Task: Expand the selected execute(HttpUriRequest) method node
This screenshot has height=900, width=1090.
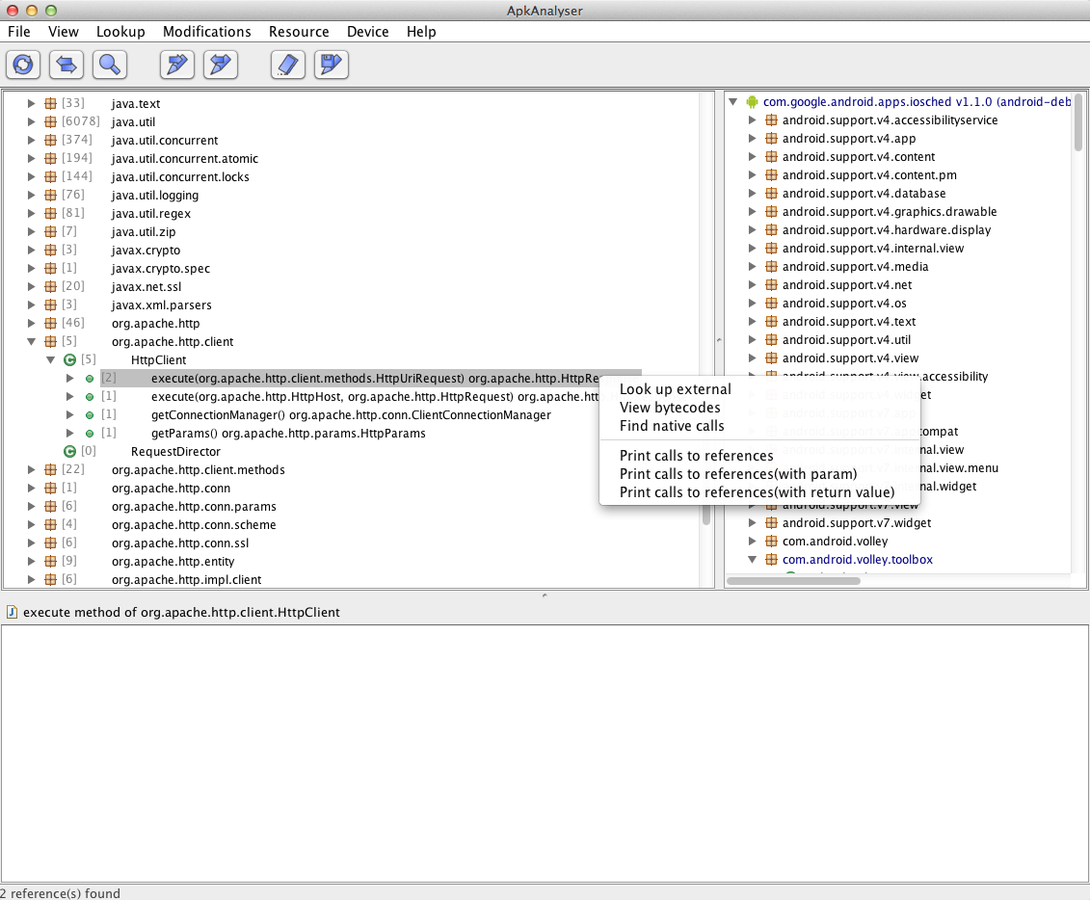Action: pyautogui.click(x=70, y=379)
